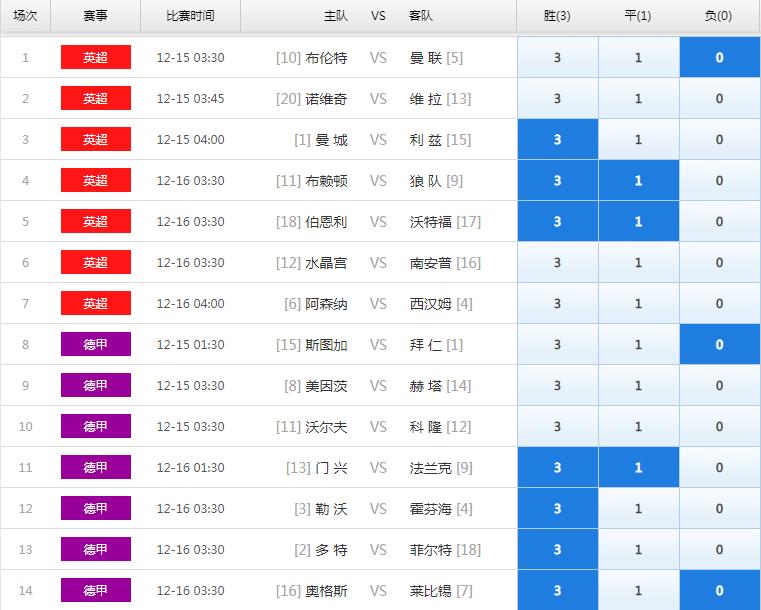Click away team 南安普
Screen dimensions: 761x610
[x=430, y=263]
